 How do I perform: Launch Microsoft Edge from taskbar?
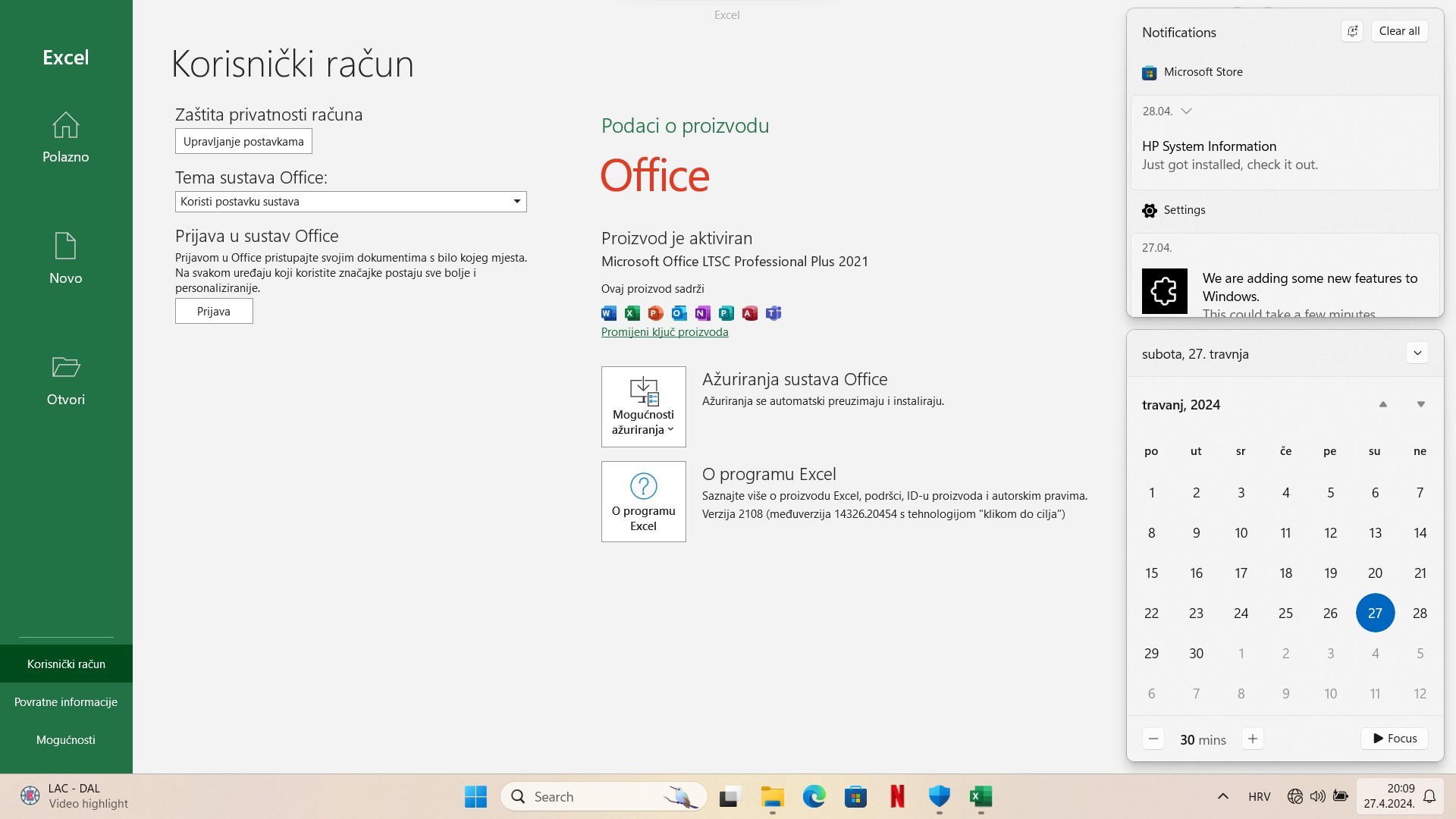point(814,796)
